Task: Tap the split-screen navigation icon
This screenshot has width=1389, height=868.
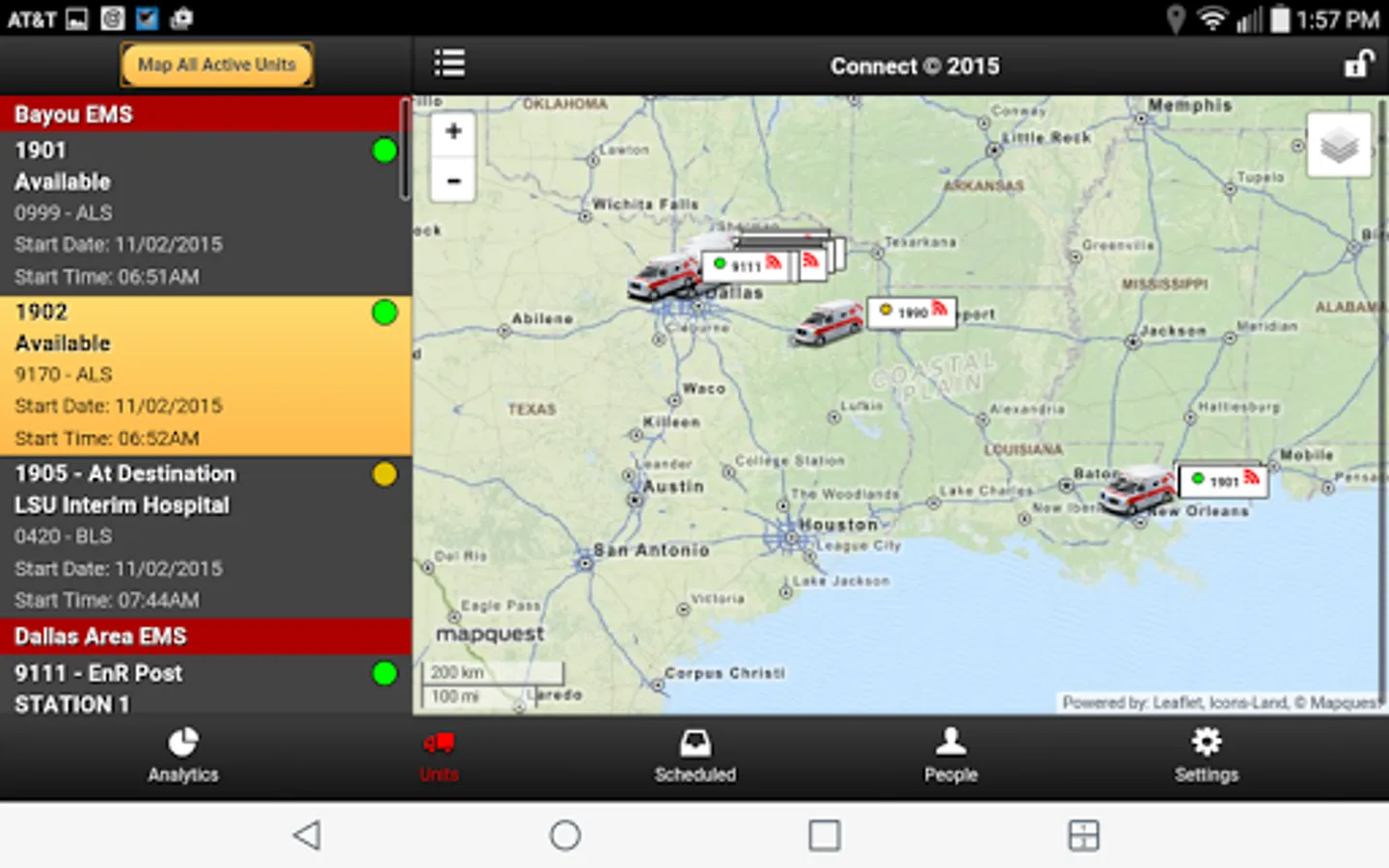Action: pos(1083,835)
